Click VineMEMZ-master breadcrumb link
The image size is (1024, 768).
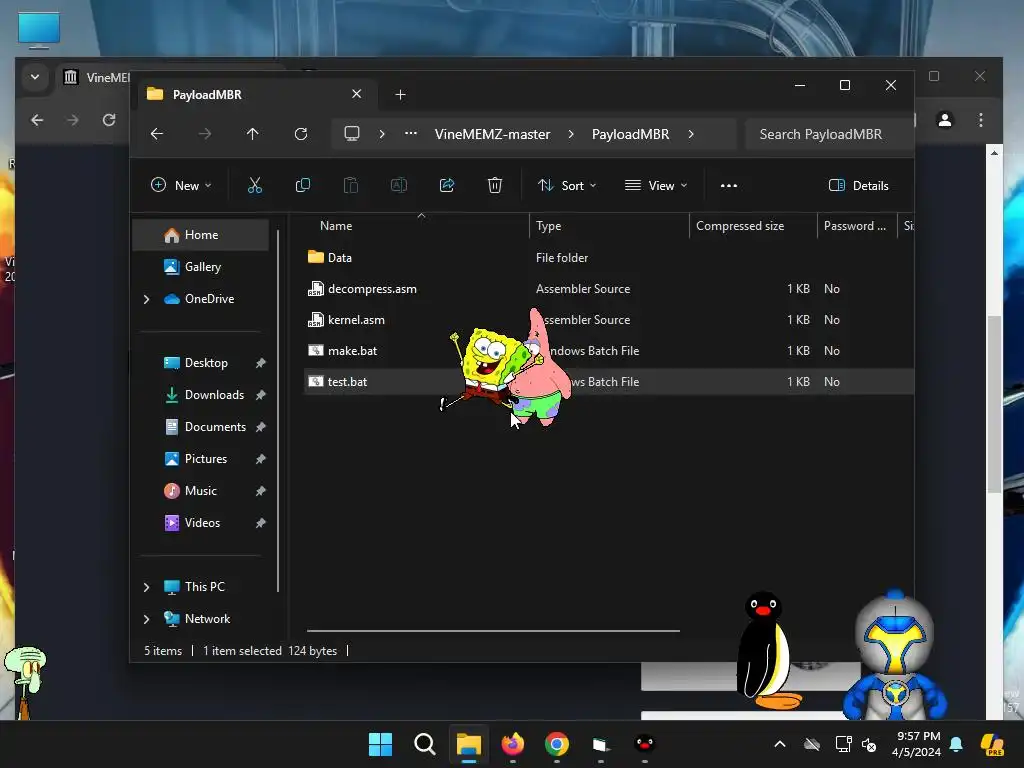[492, 134]
